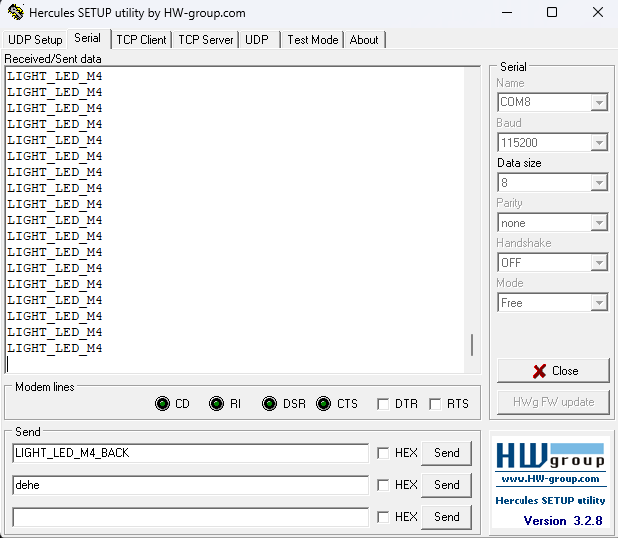Viewport: 618px width, 538px height.
Task: Click Close to close the serial port
Action: click(553, 370)
